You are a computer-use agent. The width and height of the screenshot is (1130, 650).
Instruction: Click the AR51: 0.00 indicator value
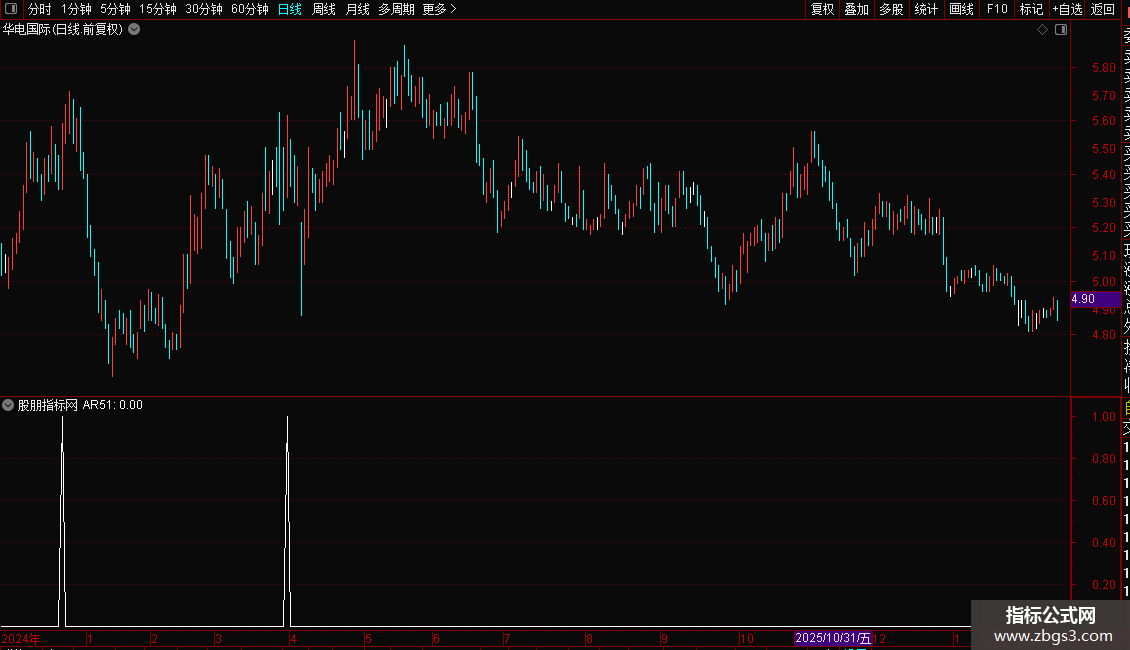112,405
